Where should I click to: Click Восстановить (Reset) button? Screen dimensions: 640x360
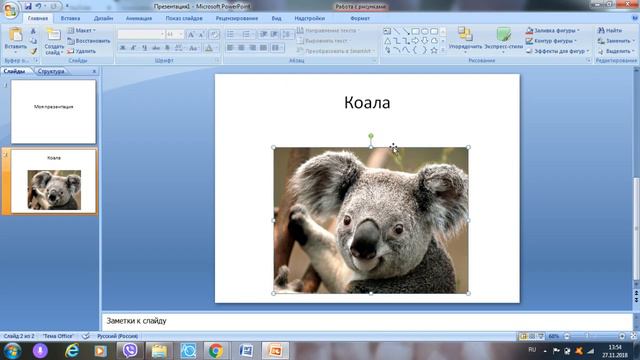pyautogui.click(x=89, y=41)
